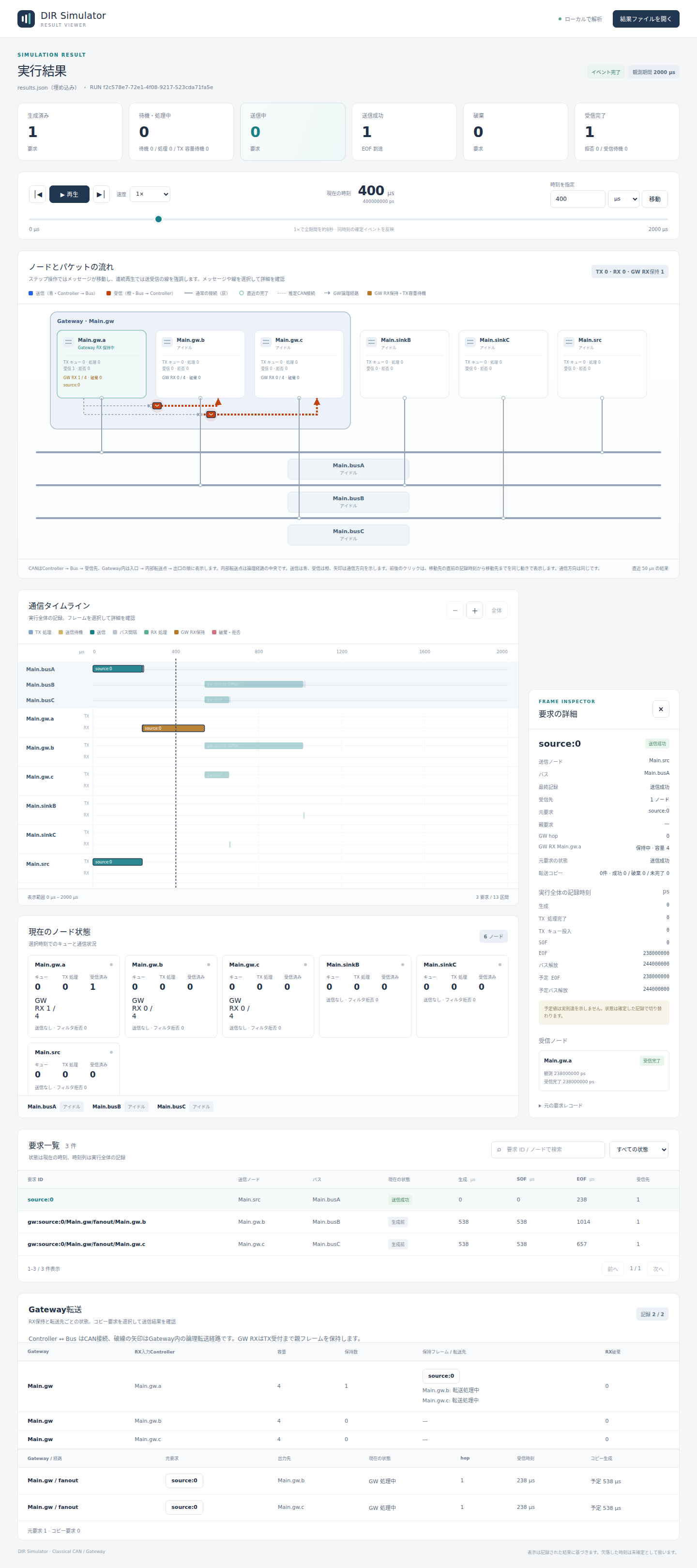Viewport: 697px width, 1568px height.
Task: Click the Main.sinkB node state card
Action: click(365, 996)
